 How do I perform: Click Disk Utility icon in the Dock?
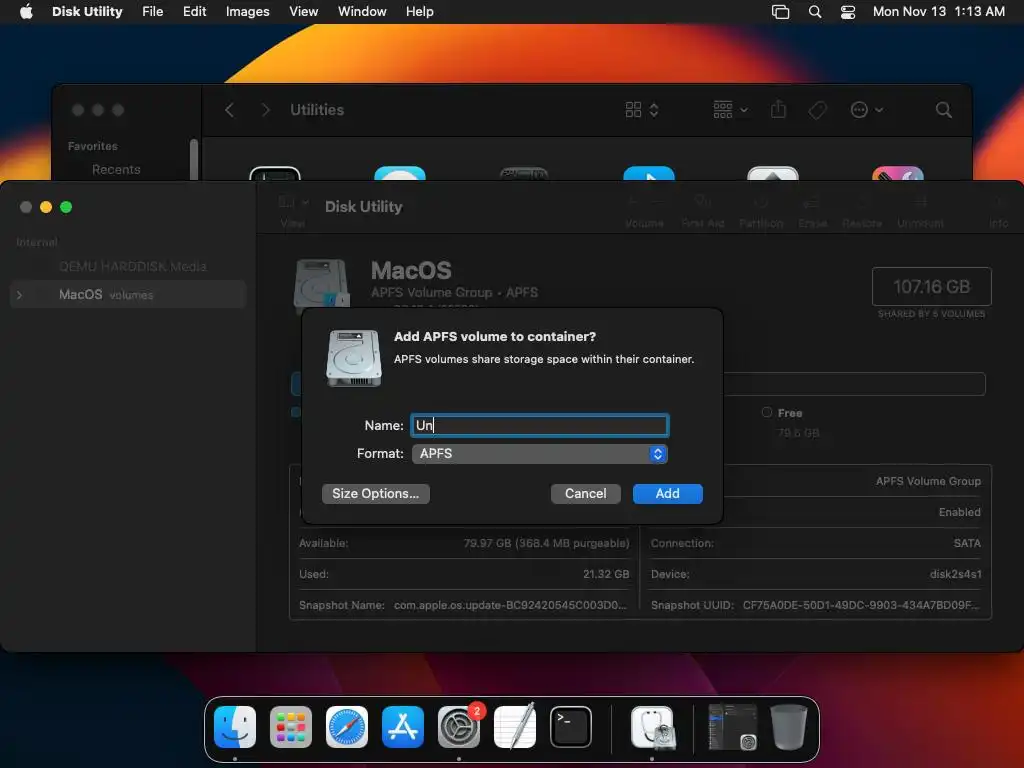coord(652,726)
